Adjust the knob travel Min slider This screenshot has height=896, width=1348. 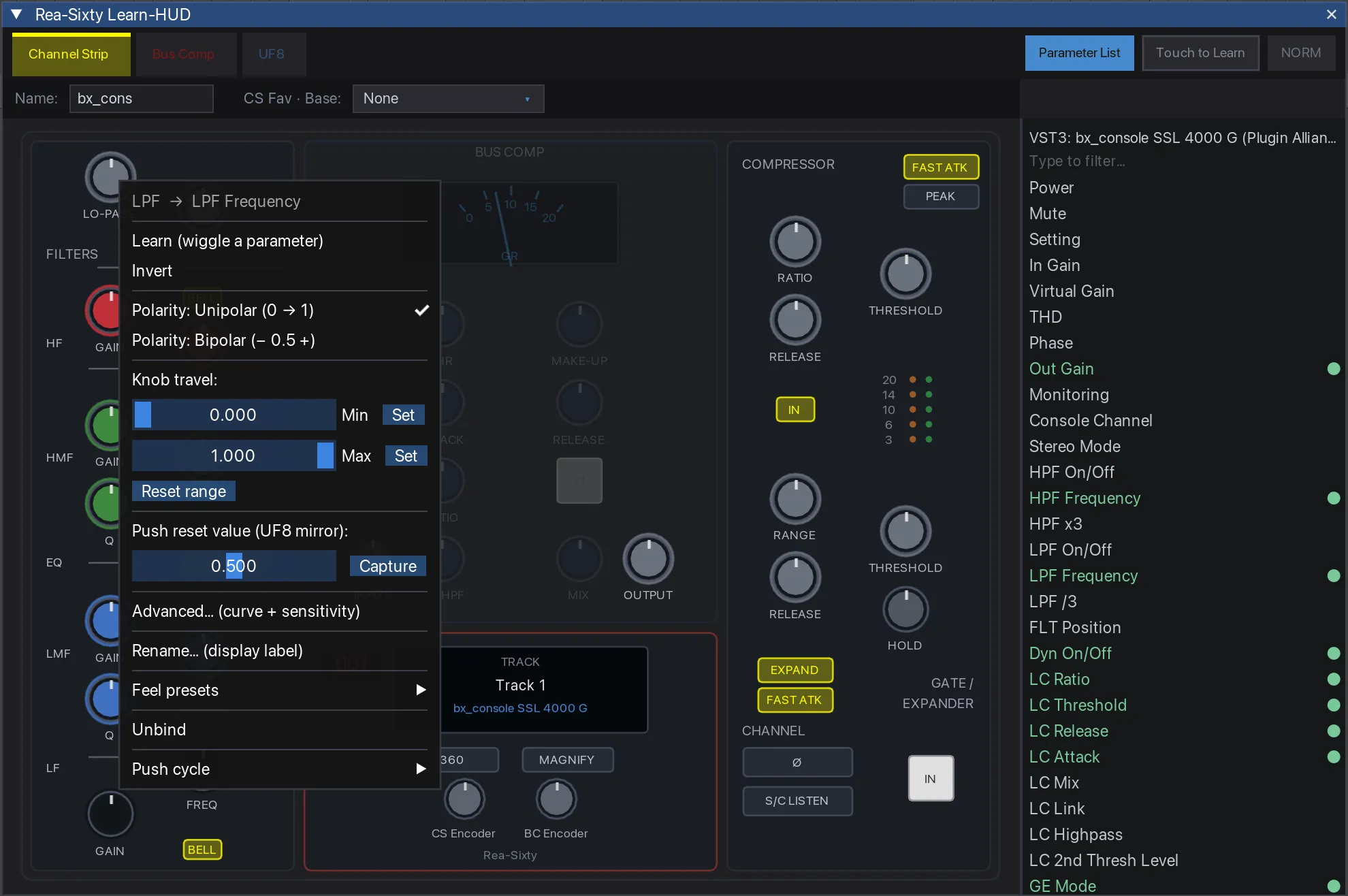[x=234, y=415]
